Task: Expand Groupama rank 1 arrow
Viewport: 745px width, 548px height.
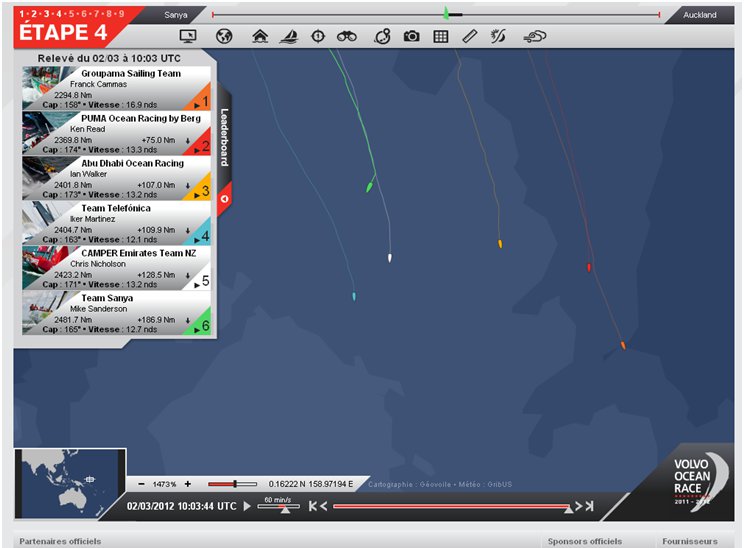Action: coord(197,105)
